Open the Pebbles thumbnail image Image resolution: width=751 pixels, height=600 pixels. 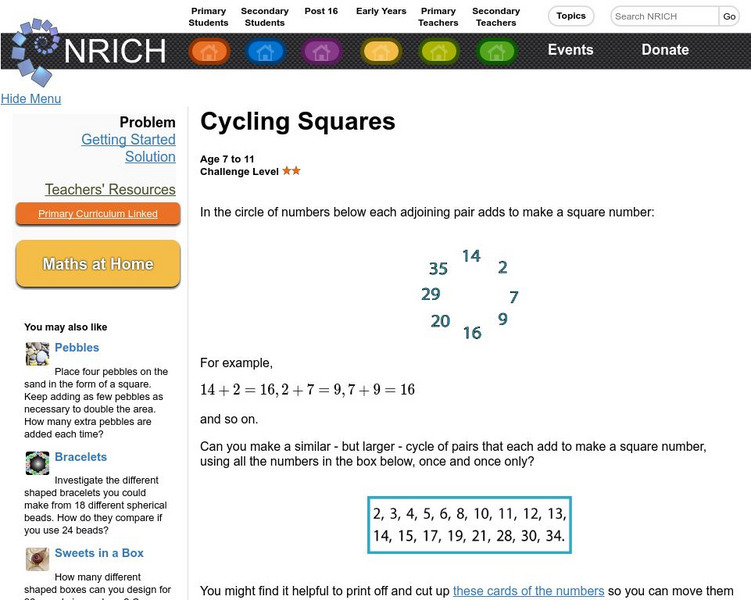38,354
